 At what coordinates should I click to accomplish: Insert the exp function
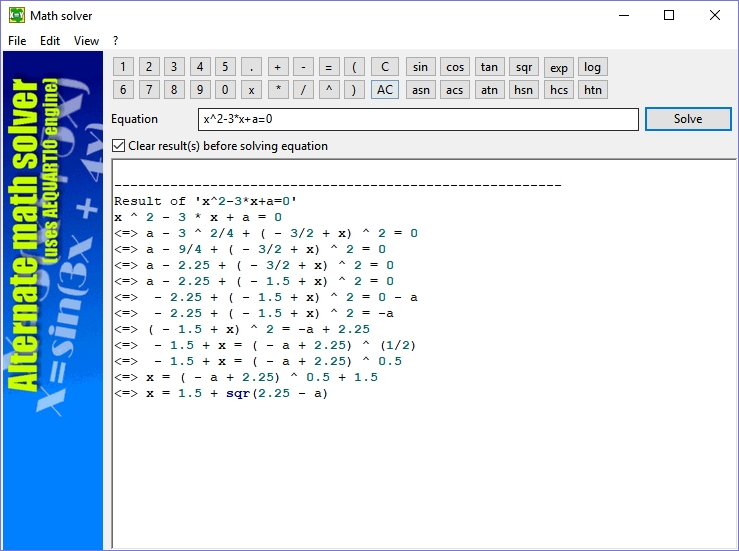pyautogui.click(x=558, y=67)
